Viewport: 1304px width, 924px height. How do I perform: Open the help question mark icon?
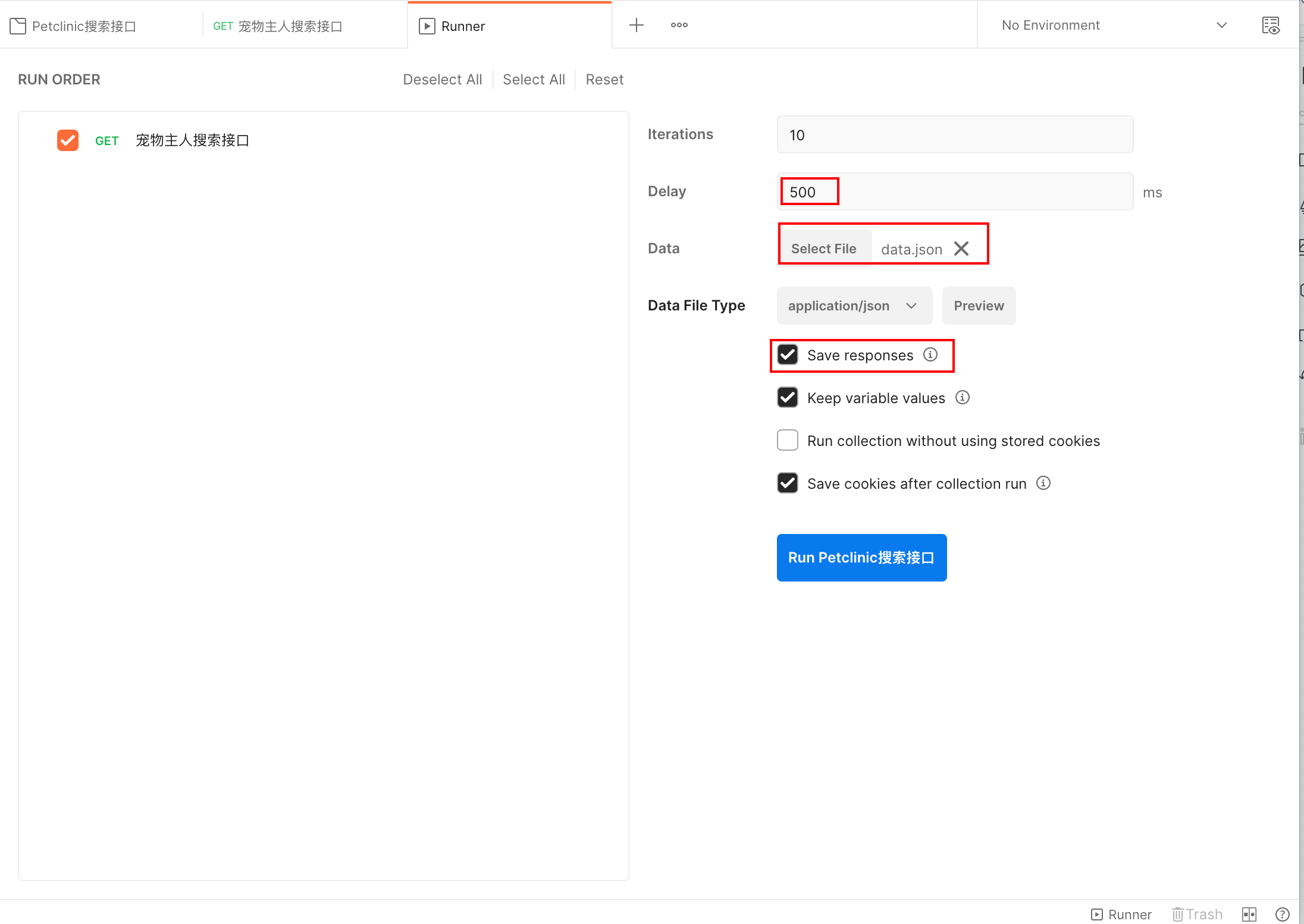[x=1282, y=914]
